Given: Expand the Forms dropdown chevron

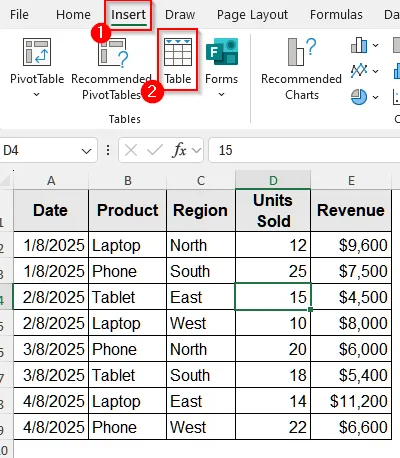Looking at the screenshot, I should click(x=221, y=95).
